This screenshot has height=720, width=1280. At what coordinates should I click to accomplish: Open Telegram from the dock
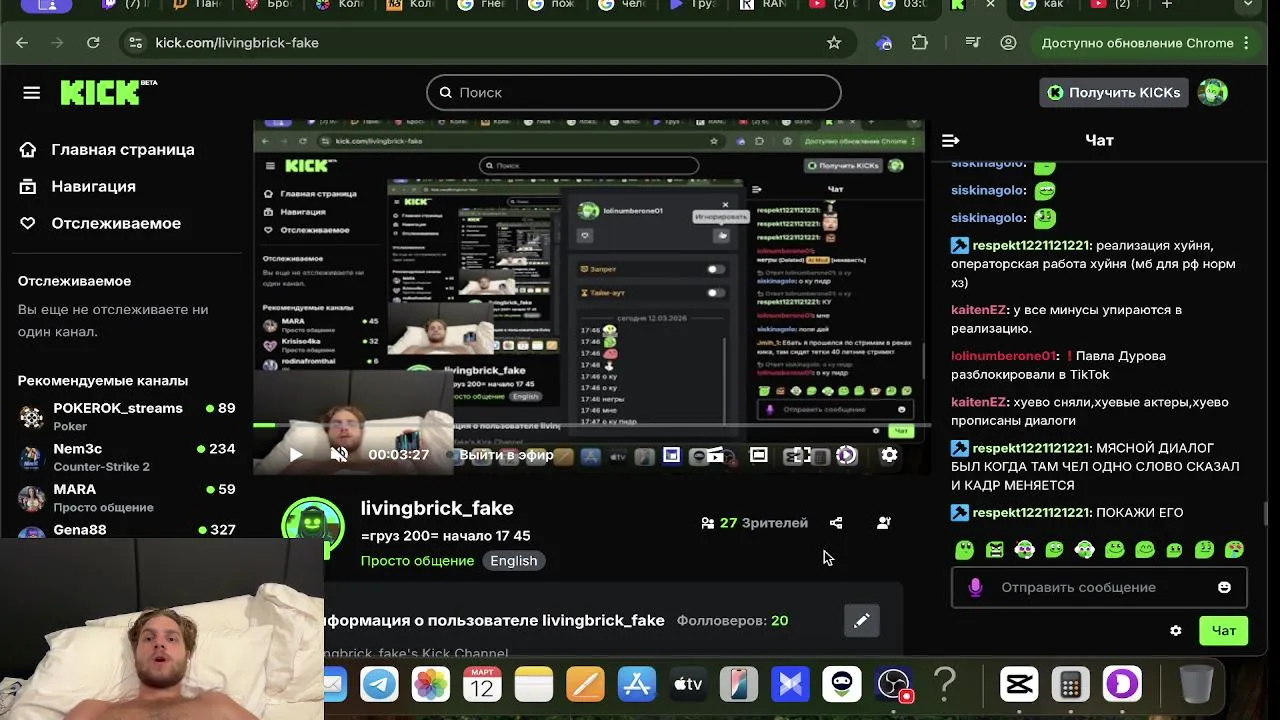(379, 685)
